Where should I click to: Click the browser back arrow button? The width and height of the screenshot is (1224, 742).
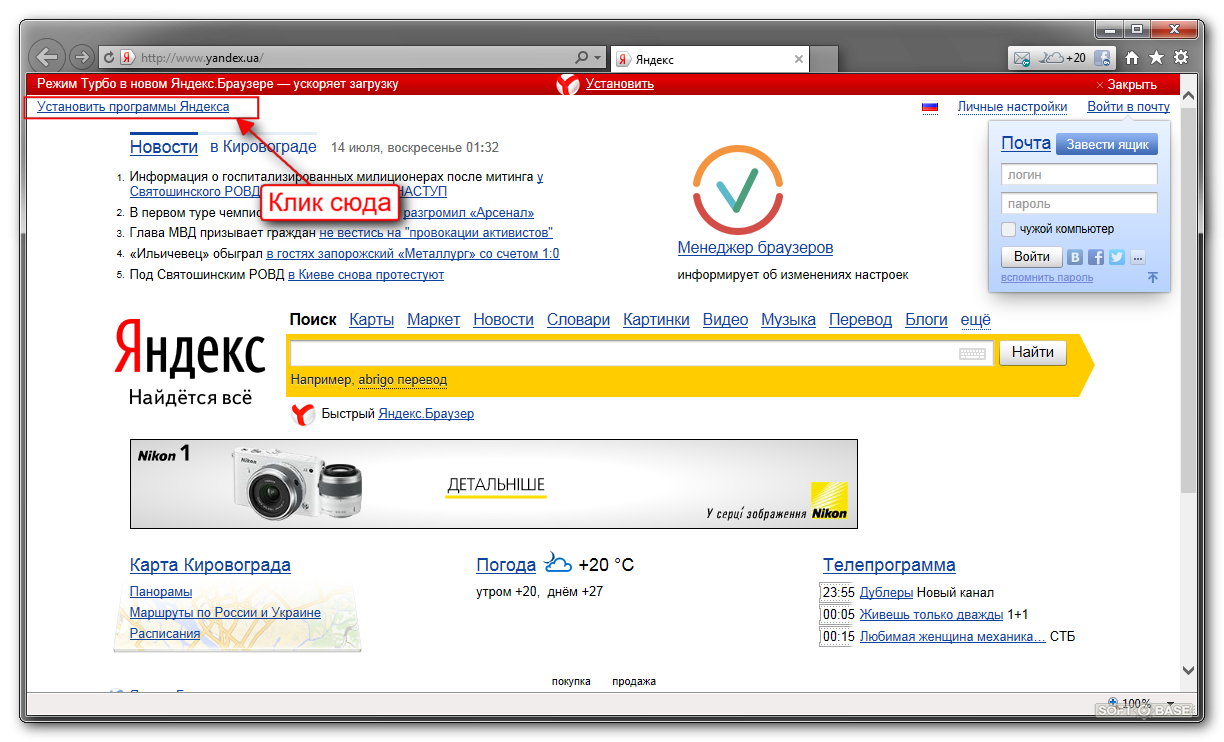(x=47, y=57)
